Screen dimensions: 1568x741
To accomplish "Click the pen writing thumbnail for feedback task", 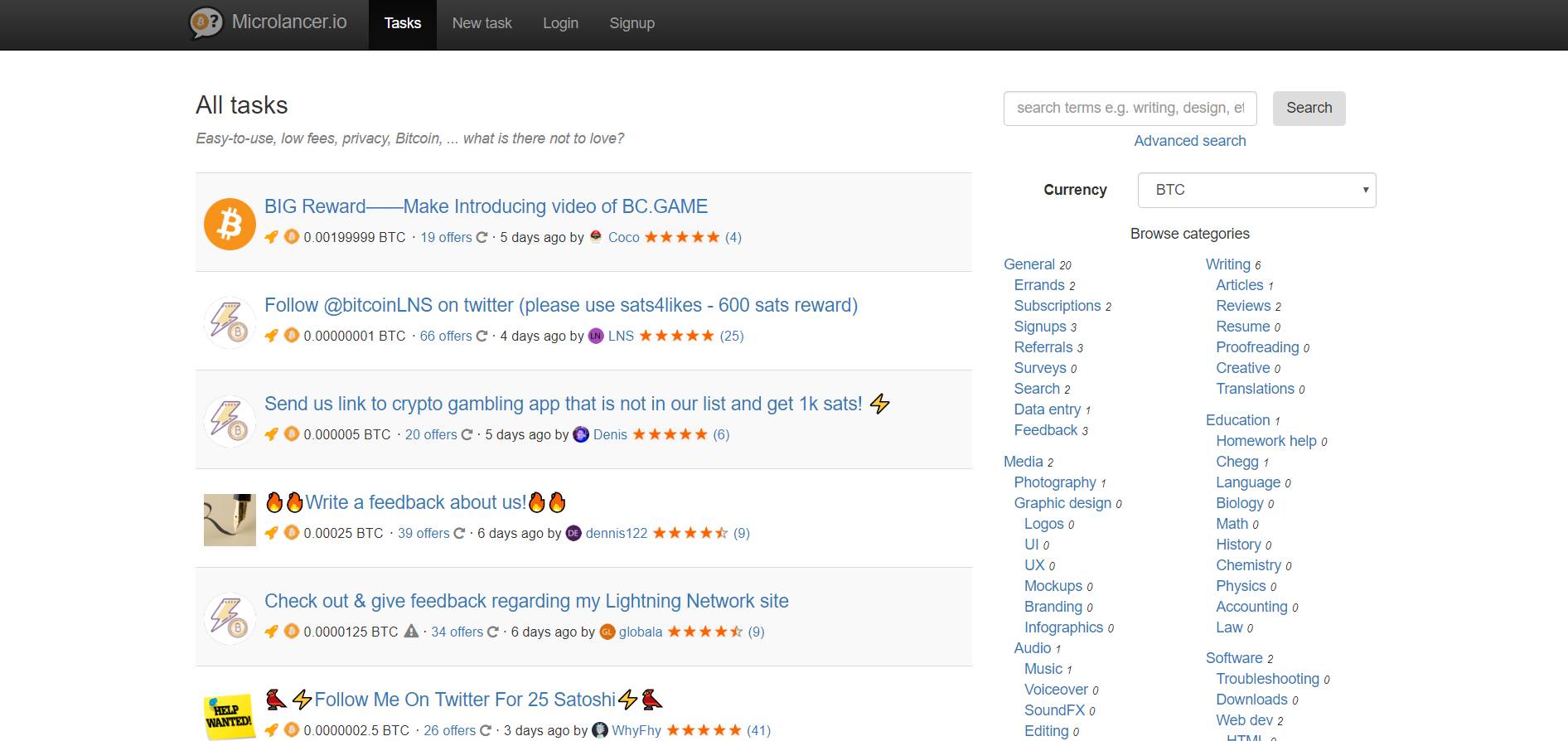I will [x=230, y=520].
